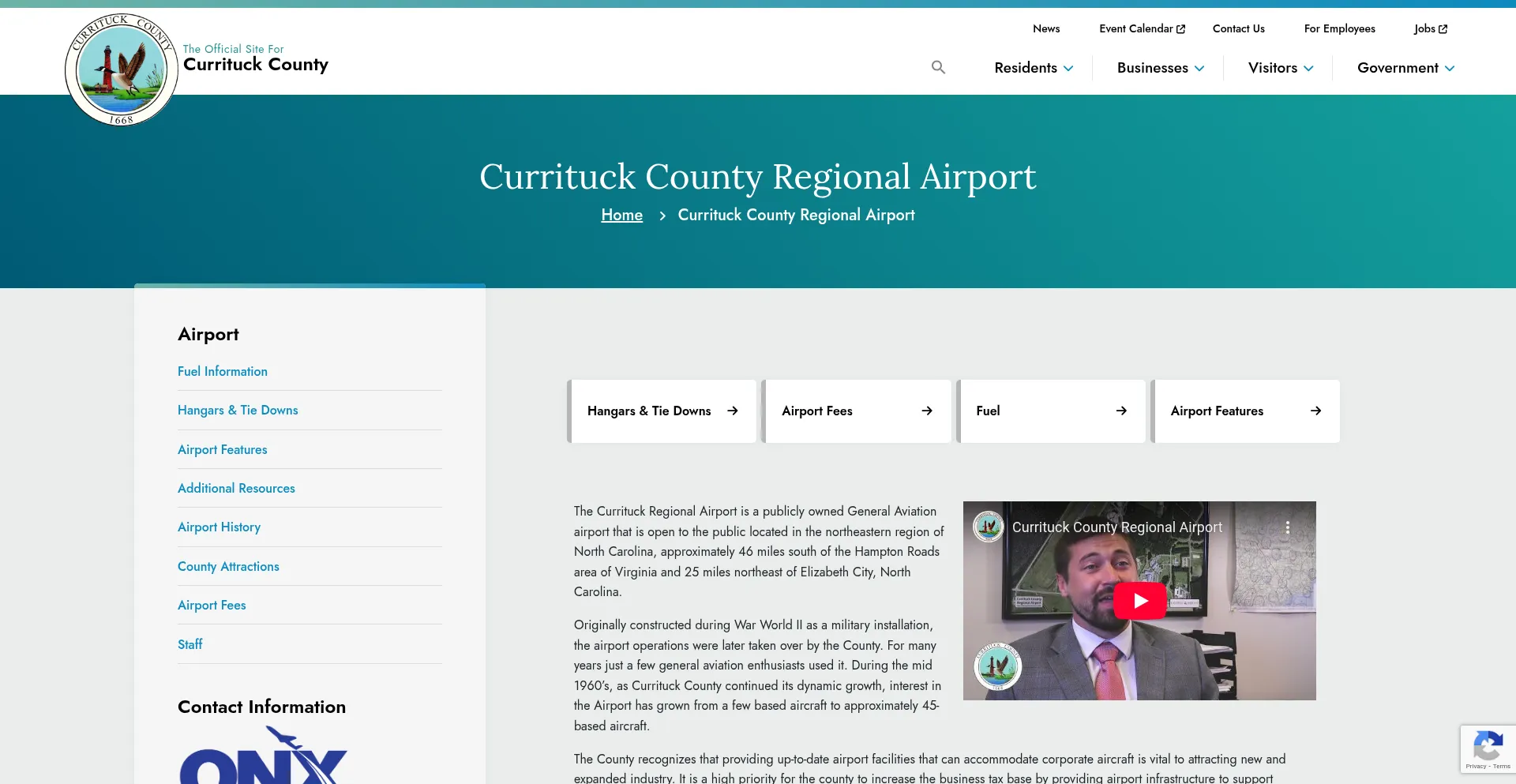Click arrow on Airport Features card
1516x784 pixels.
(1315, 411)
